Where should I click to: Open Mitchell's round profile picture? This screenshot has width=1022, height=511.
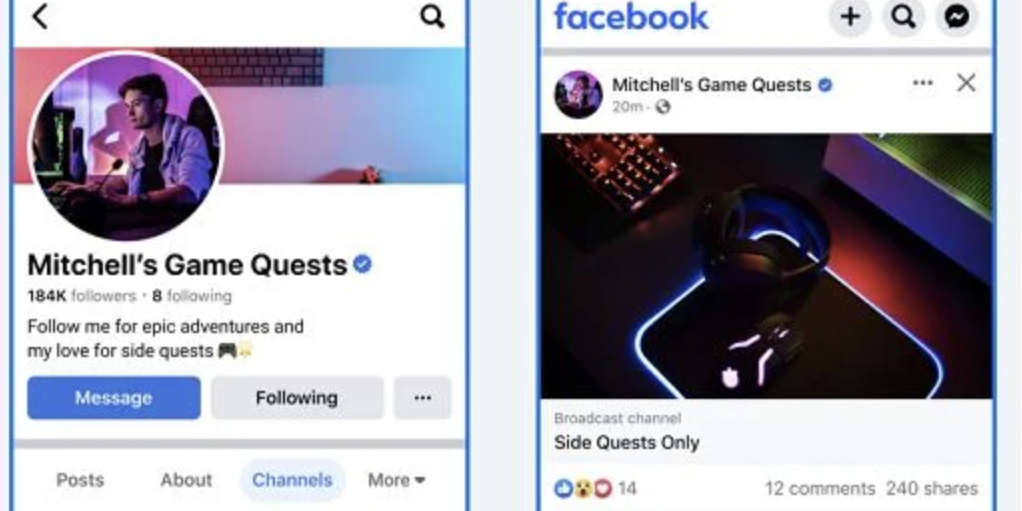click(127, 146)
